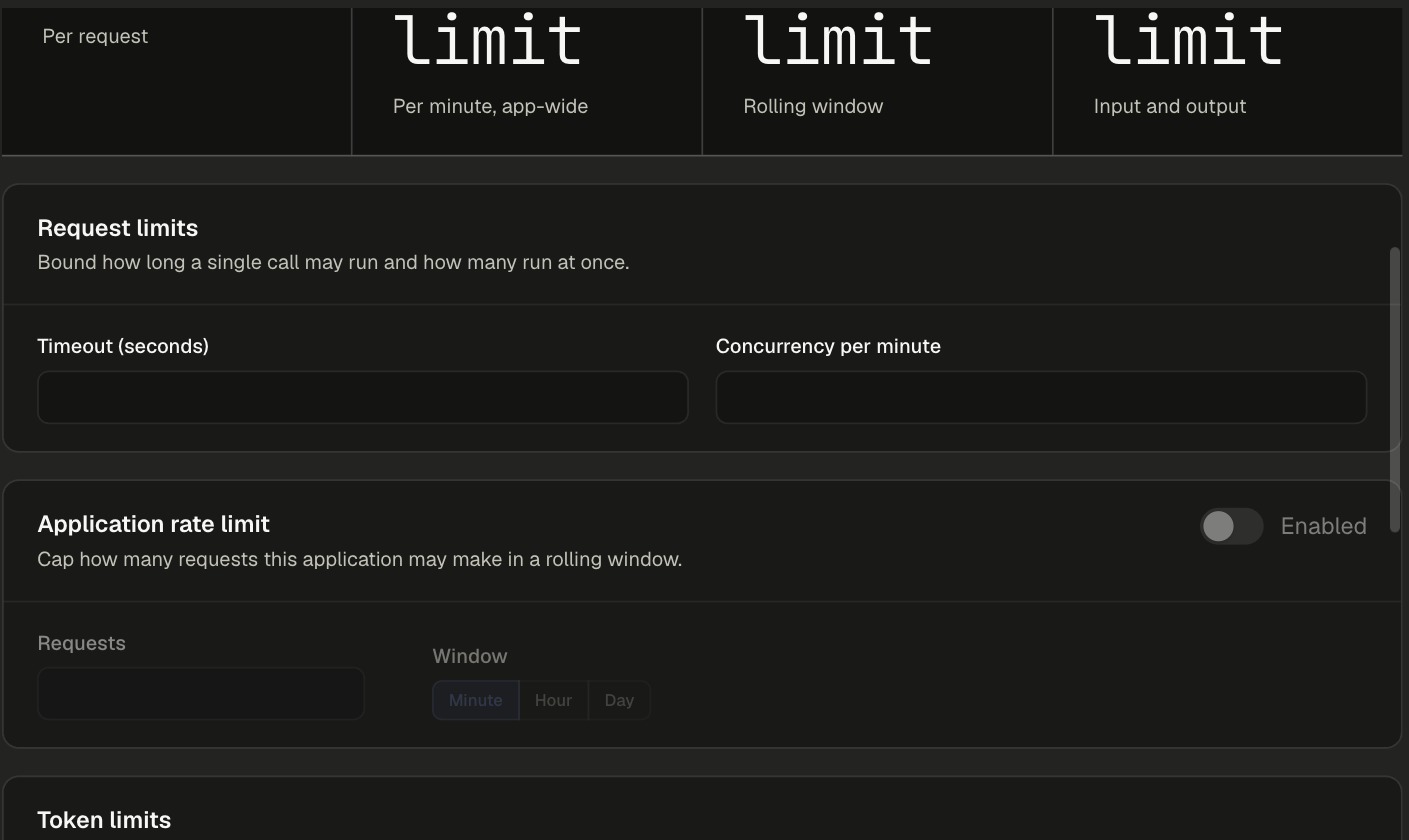Viewport: 1409px width, 840px height.
Task: Click the 'Token limits' heading
Action: 104,820
